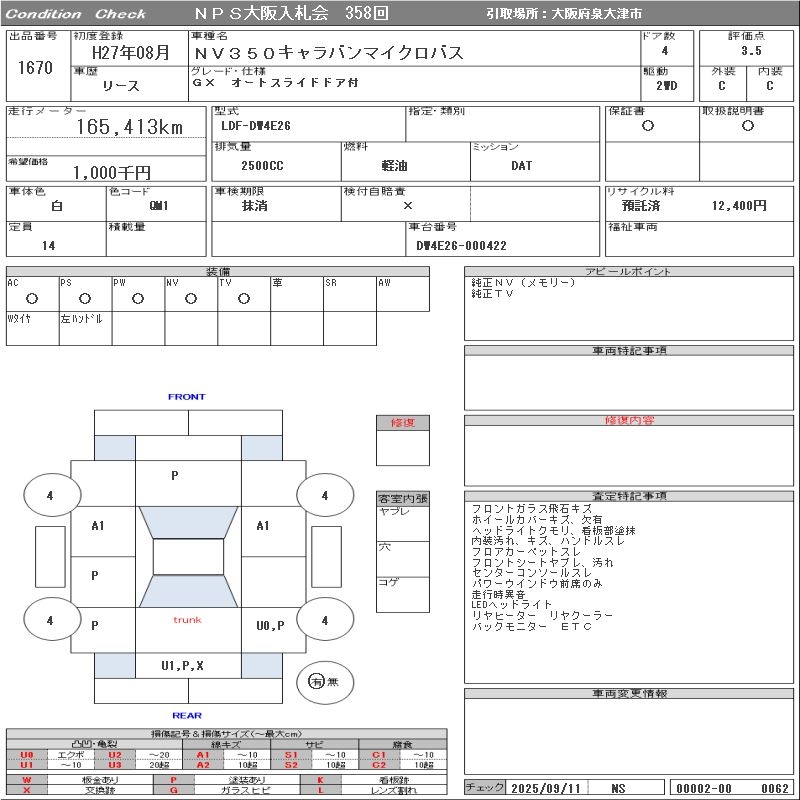Select the FRONT label on the diagram

click(x=187, y=396)
